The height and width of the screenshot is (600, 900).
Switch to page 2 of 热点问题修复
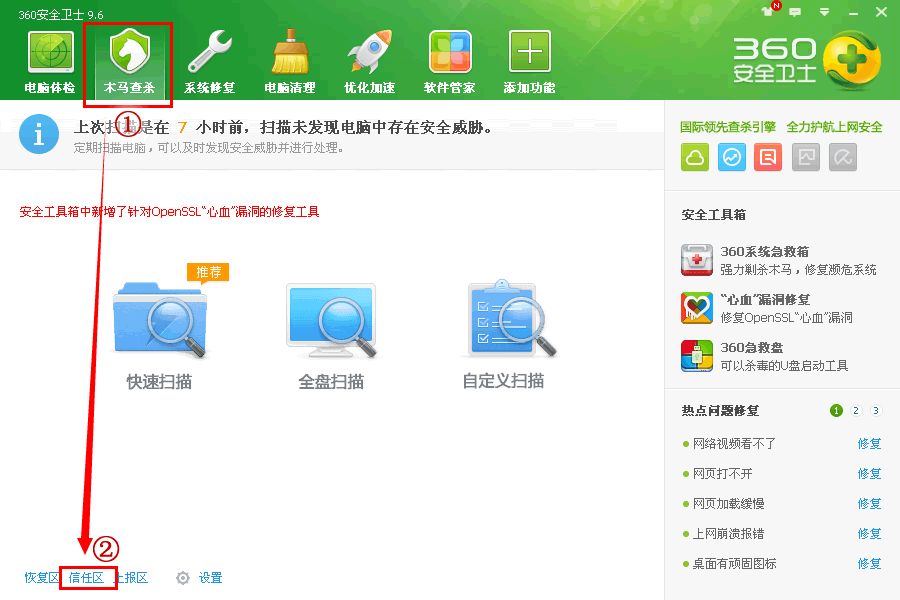point(856,411)
